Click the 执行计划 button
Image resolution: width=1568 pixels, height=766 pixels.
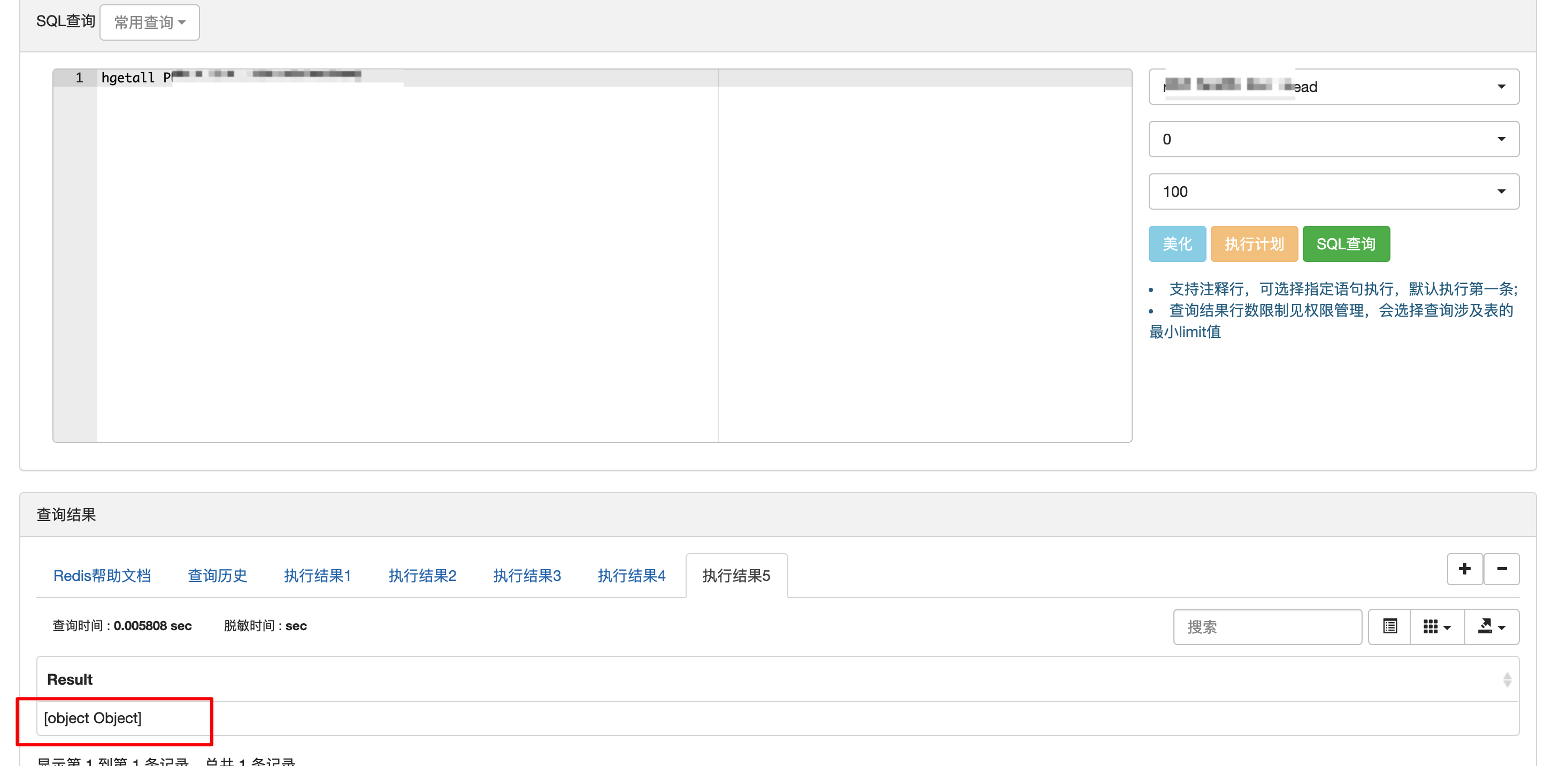1254,244
